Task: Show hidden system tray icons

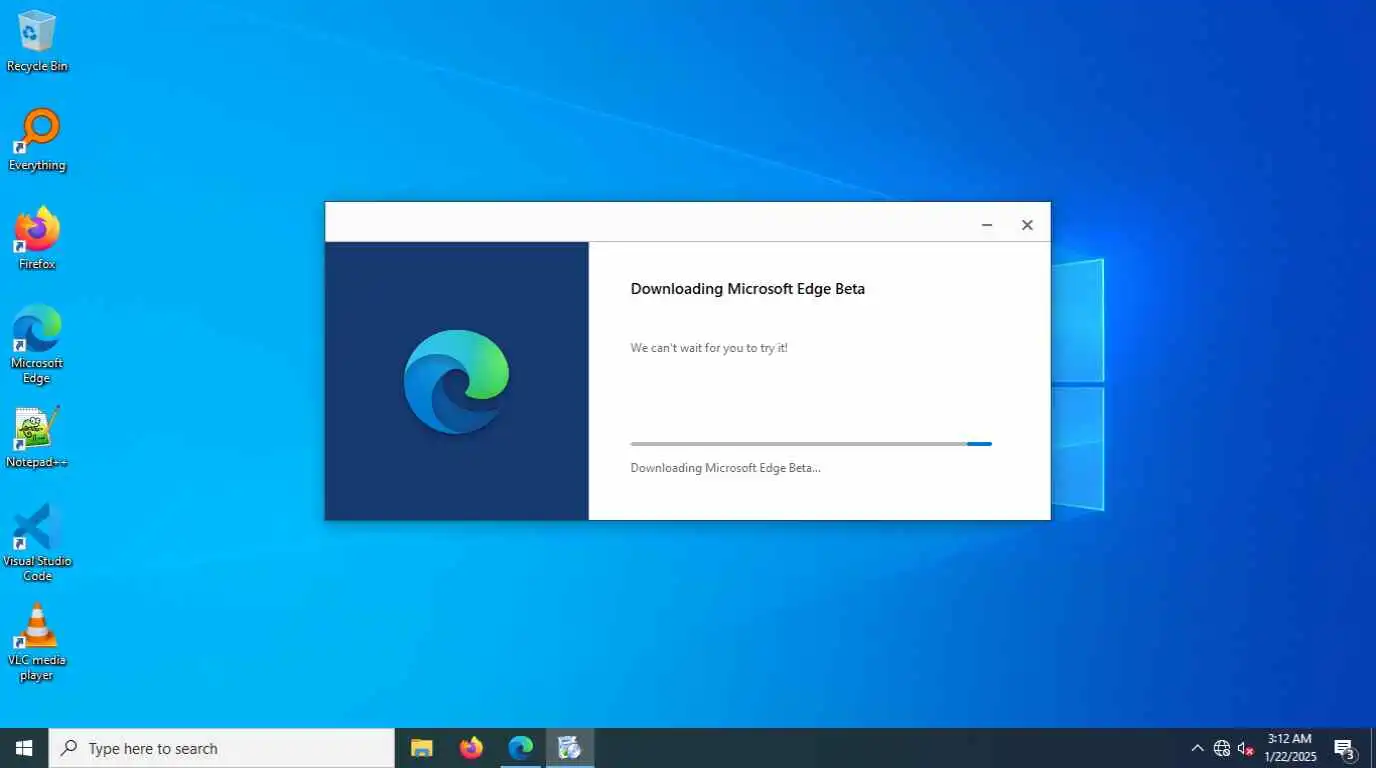Action: pyautogui.click(x=1197, y=748)
